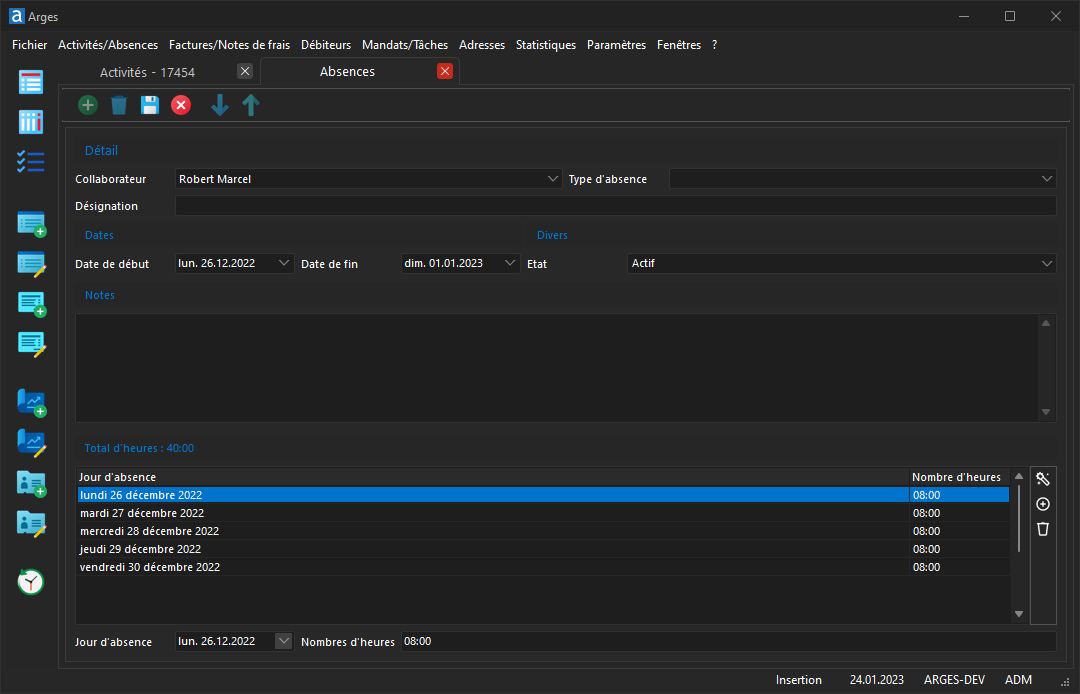Click the absence list scrollbar down arrow
This screenshot has width=1080, height=694.
[x=1019, y=613]
